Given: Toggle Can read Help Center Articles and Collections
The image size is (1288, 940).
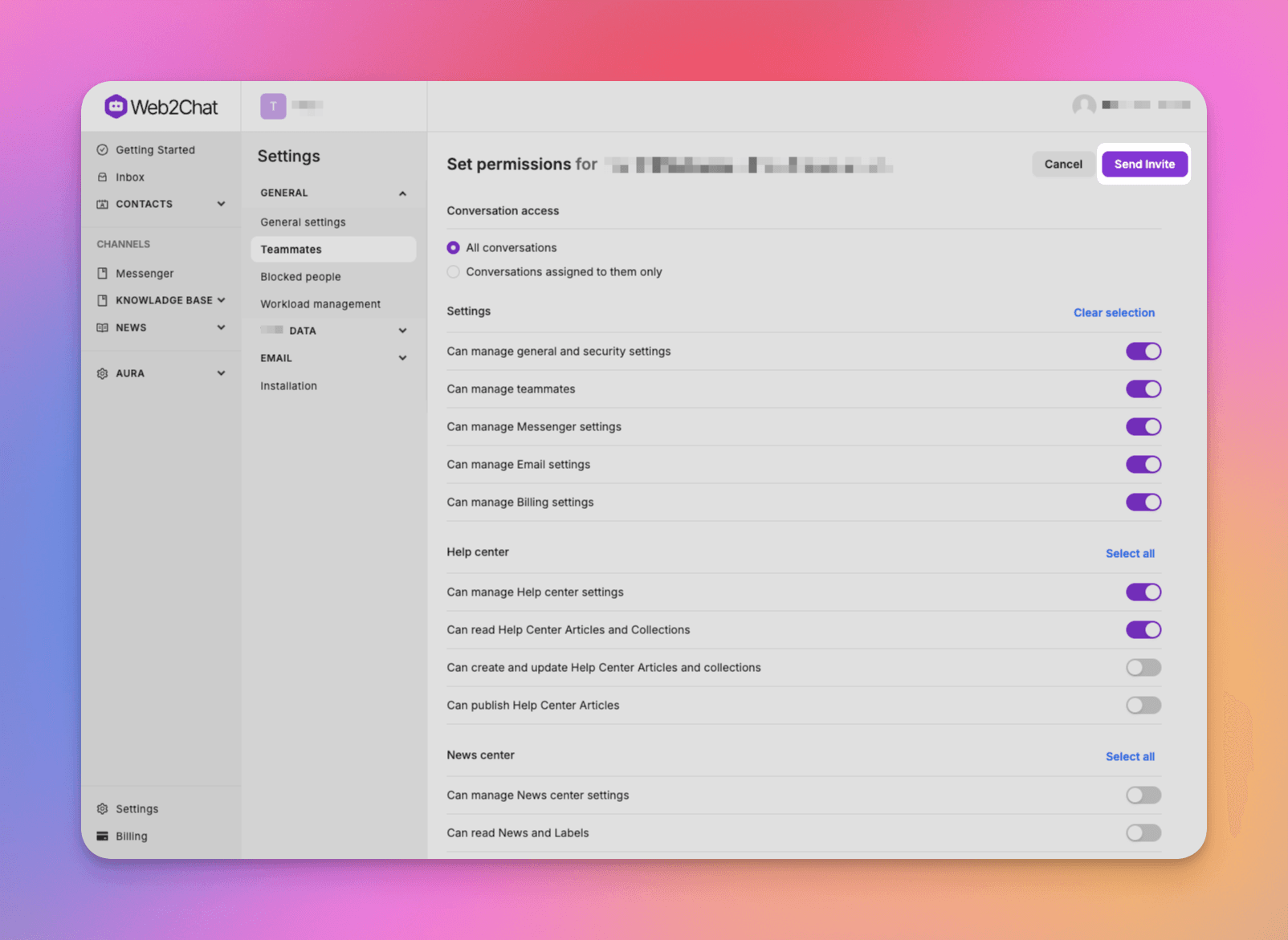Looking at the screenshot, I should pos(1143,629).
